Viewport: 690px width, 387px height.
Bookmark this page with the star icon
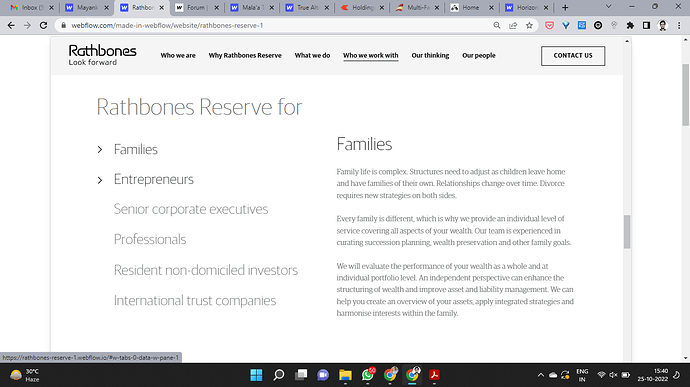529,26
